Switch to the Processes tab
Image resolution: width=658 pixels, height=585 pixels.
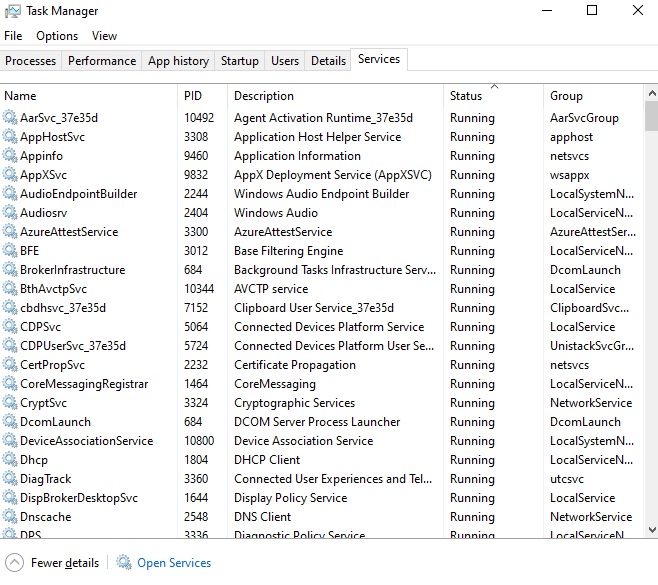[x=30, y=61]
